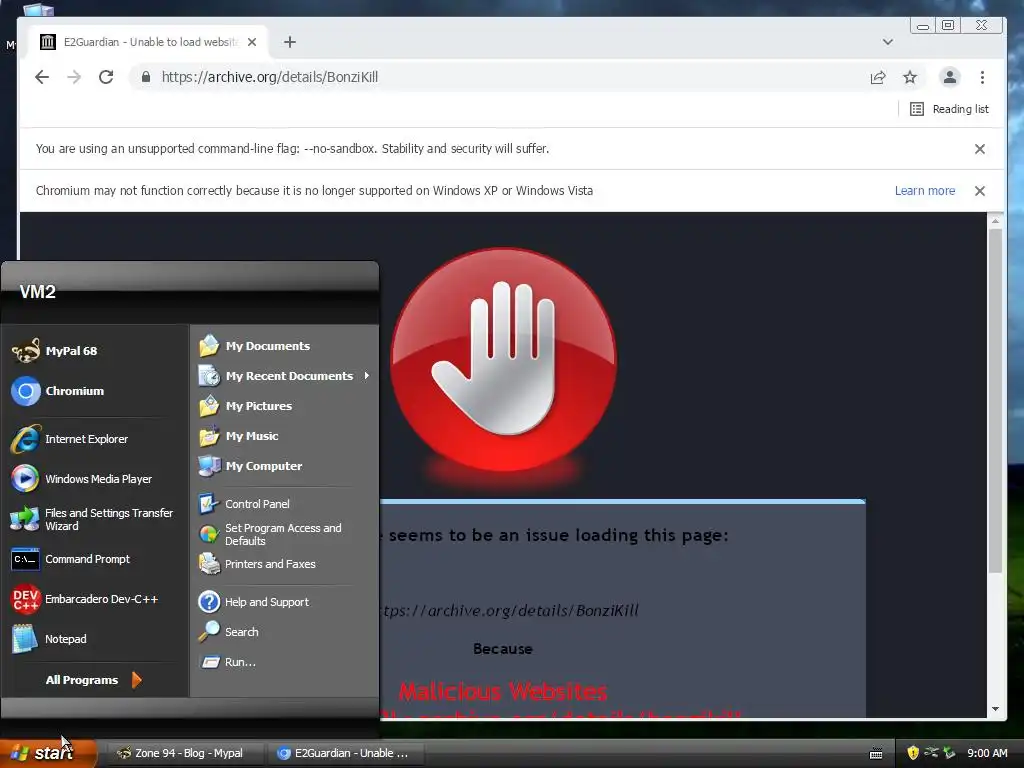Open a new tab with the plus button
Image resolution: width=1024 pixels, height=768 pixels.
pos(290,42)
